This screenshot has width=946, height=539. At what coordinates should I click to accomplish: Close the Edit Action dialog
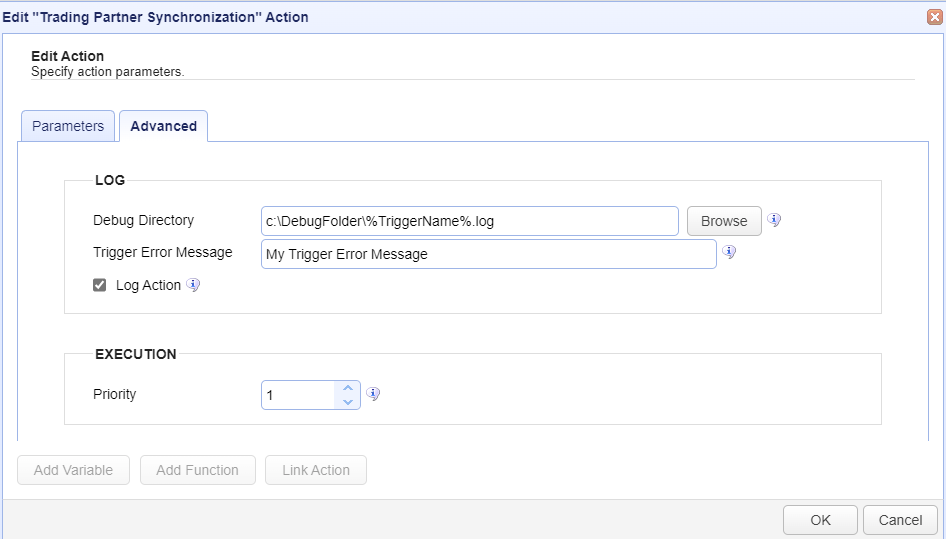[x=935, y=17]
